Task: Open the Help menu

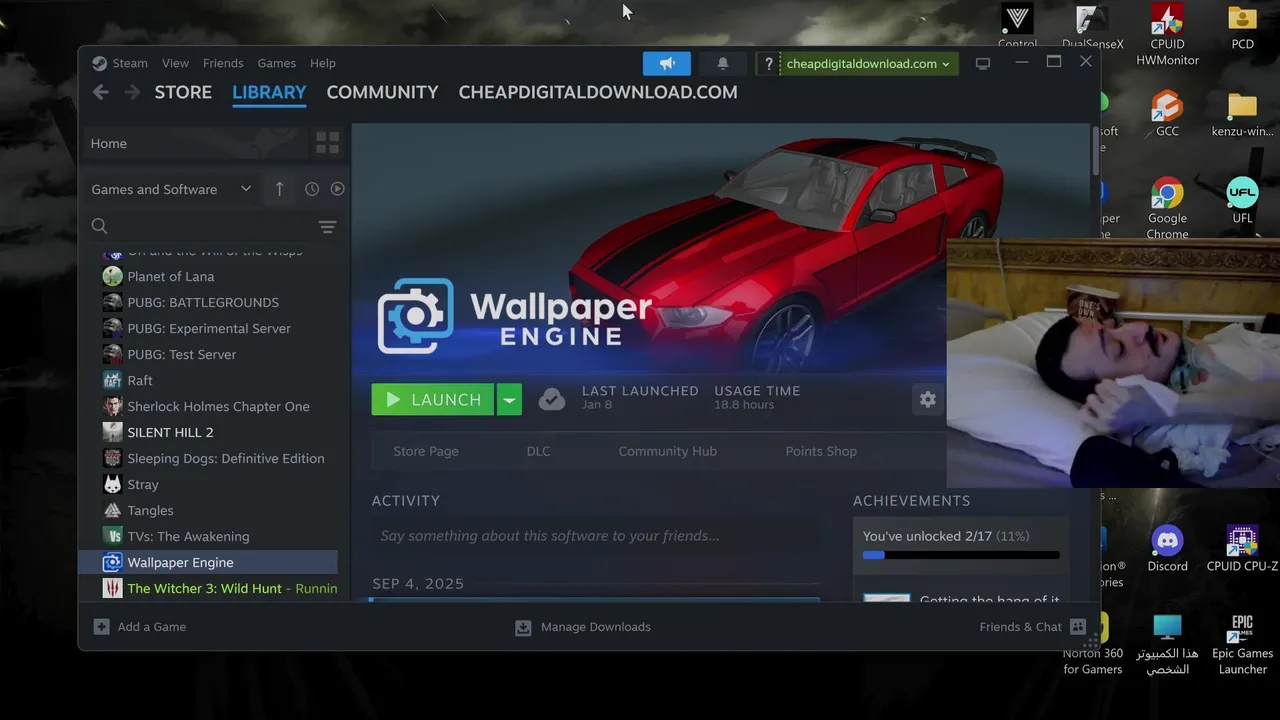Action: [x=323, y=63]
